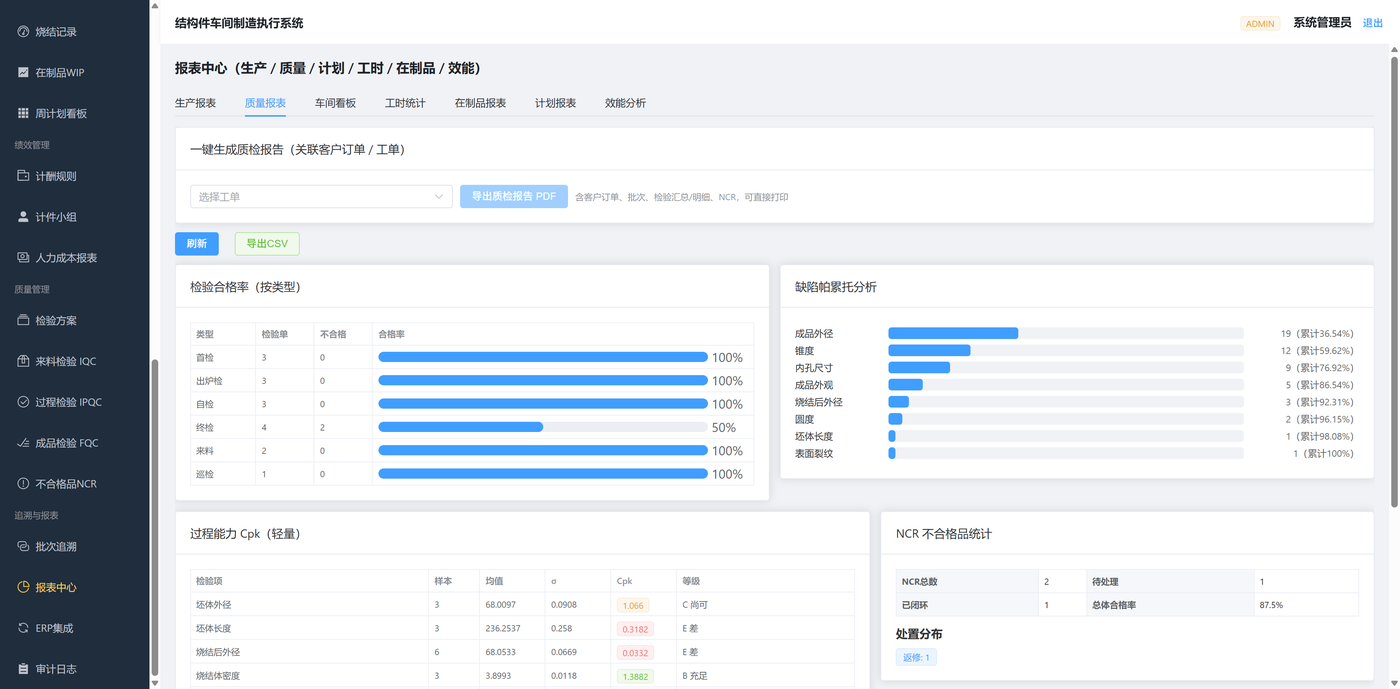This screenshot has width=1400, height=689.
Task: Click the 返修: 1 disposition tag
Action: click(x=916, y=657)
